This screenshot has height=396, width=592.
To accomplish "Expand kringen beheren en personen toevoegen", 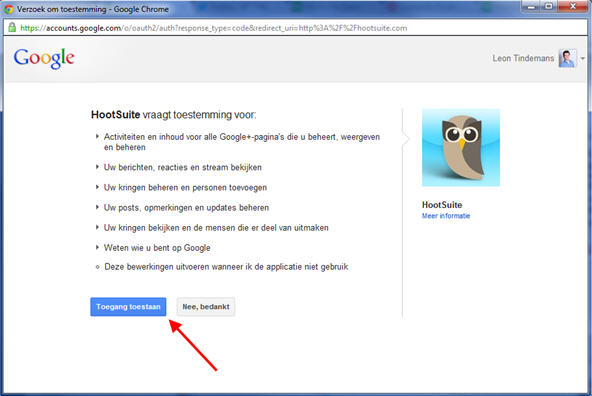I will pyautogui.click(x=97, y=187).
